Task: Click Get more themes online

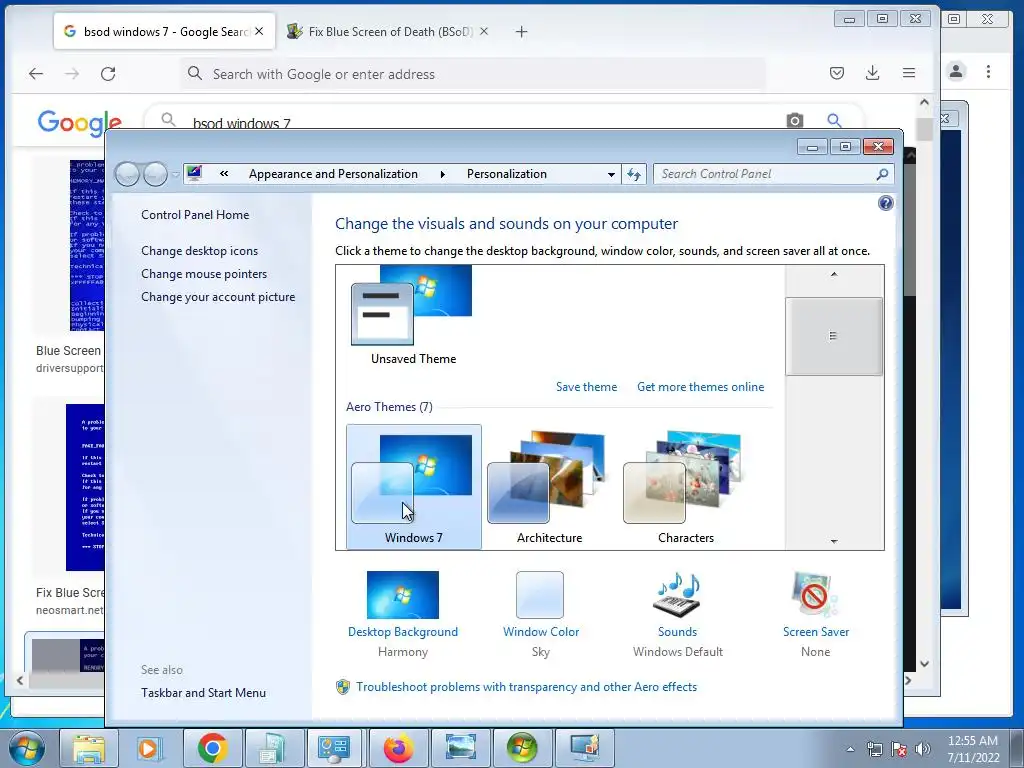Action: coord(700,387)
